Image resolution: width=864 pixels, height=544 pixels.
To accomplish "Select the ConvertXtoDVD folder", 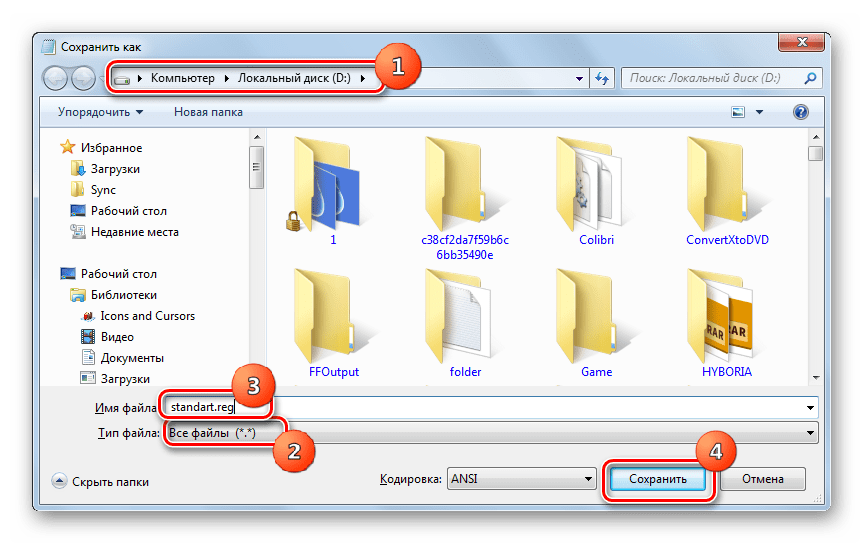I will (x=727, y=191).
